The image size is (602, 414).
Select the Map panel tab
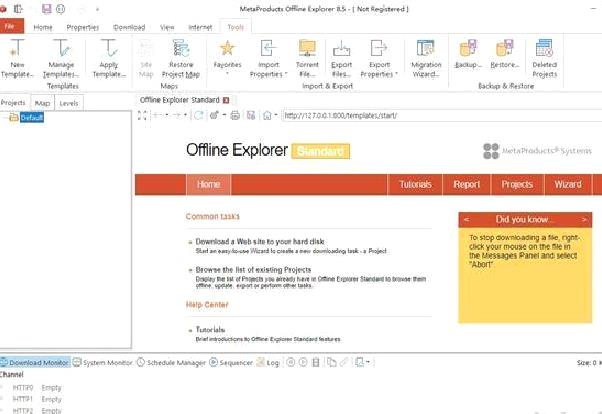click(42, 103)
